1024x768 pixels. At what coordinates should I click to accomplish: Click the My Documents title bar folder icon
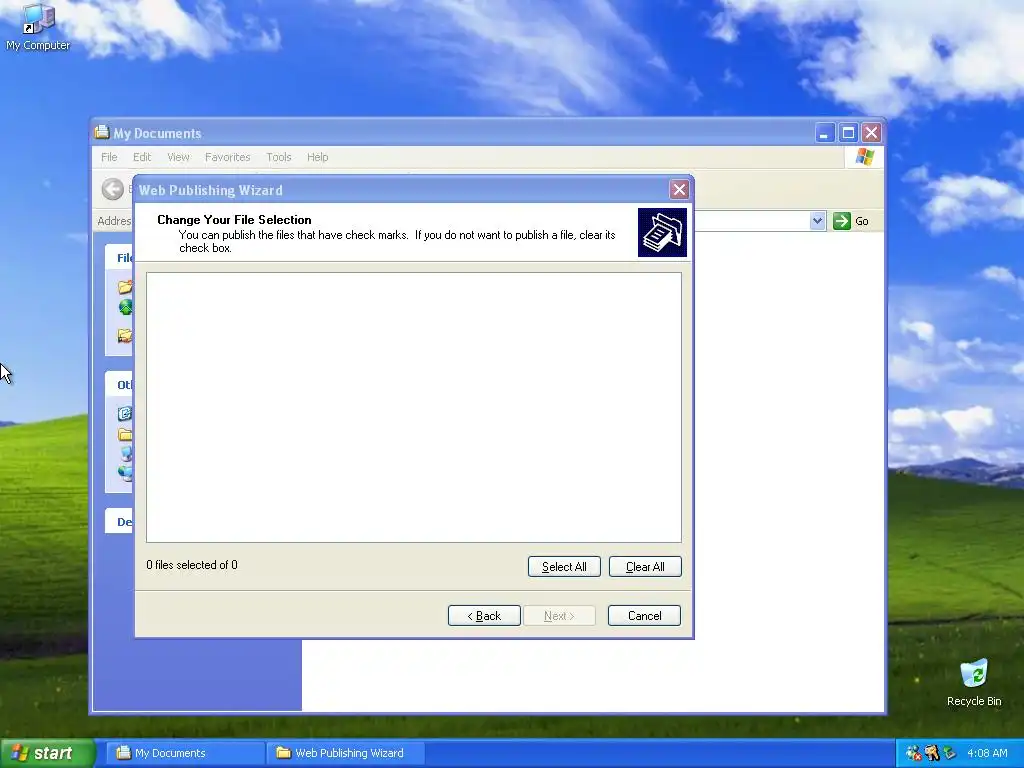tap(102, 133)
